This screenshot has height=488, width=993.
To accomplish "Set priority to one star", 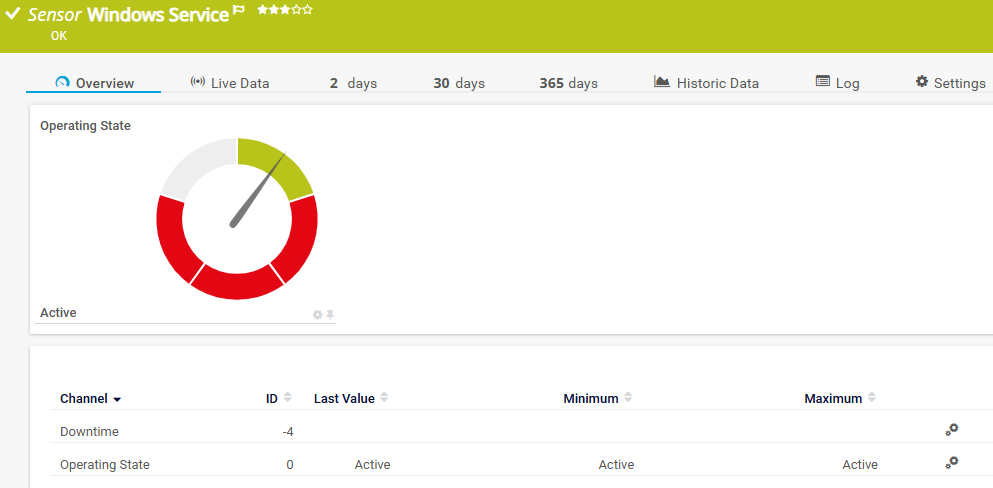I will tap(262, 10).
